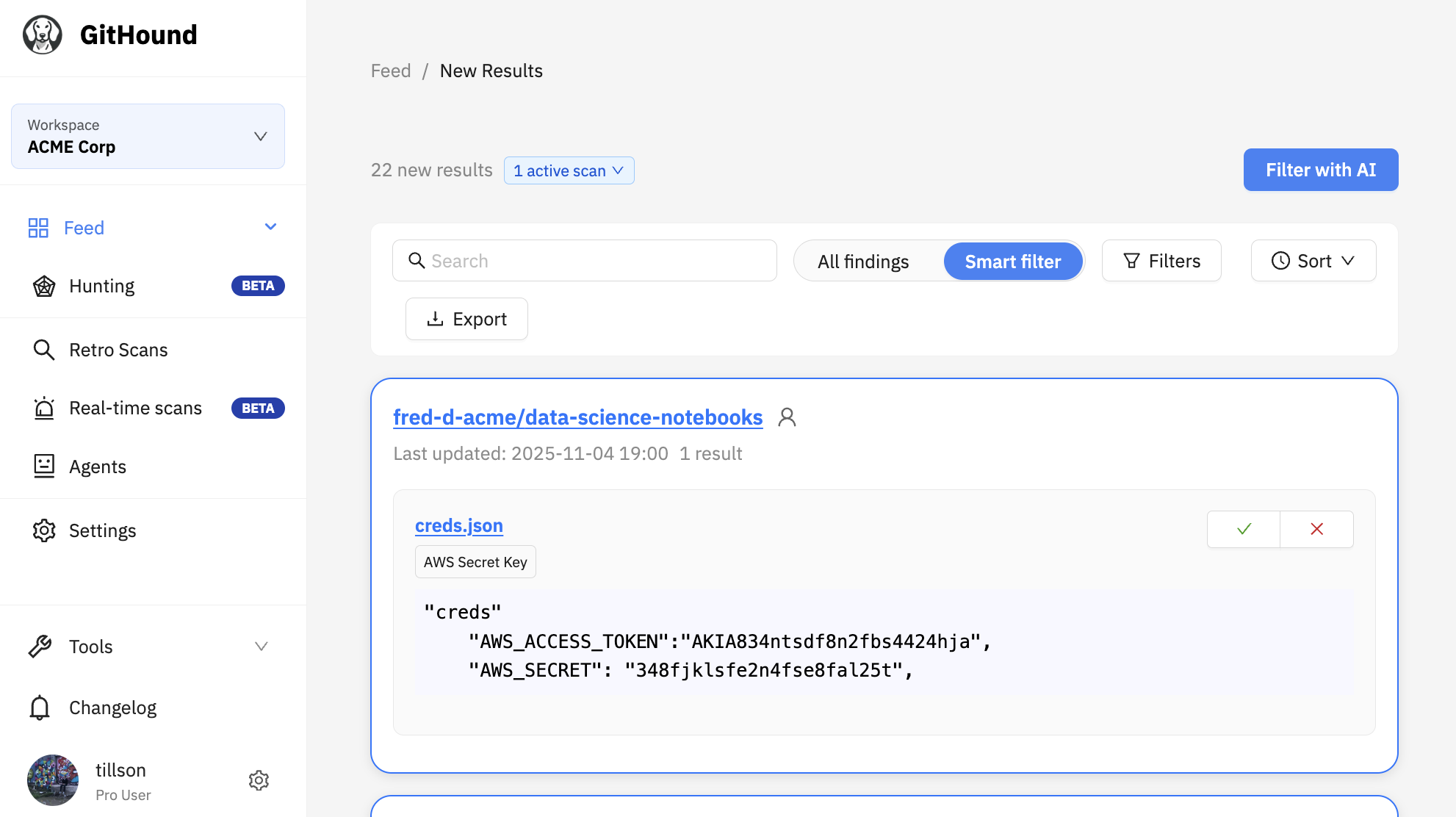Enable the Smart filter toggle
Image resolution: width=1456 pixels, height=817 pixels.
click(x=1012, y=262)
